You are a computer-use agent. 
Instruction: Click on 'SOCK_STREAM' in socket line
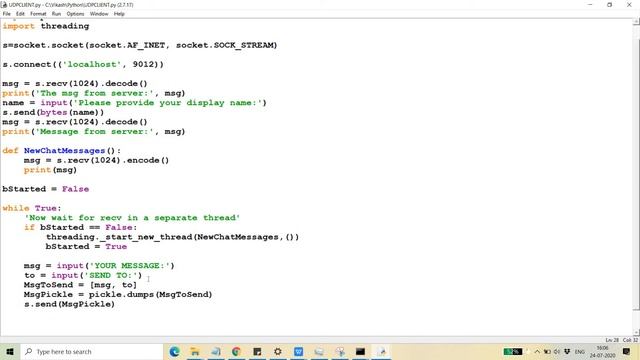[245, 45]
